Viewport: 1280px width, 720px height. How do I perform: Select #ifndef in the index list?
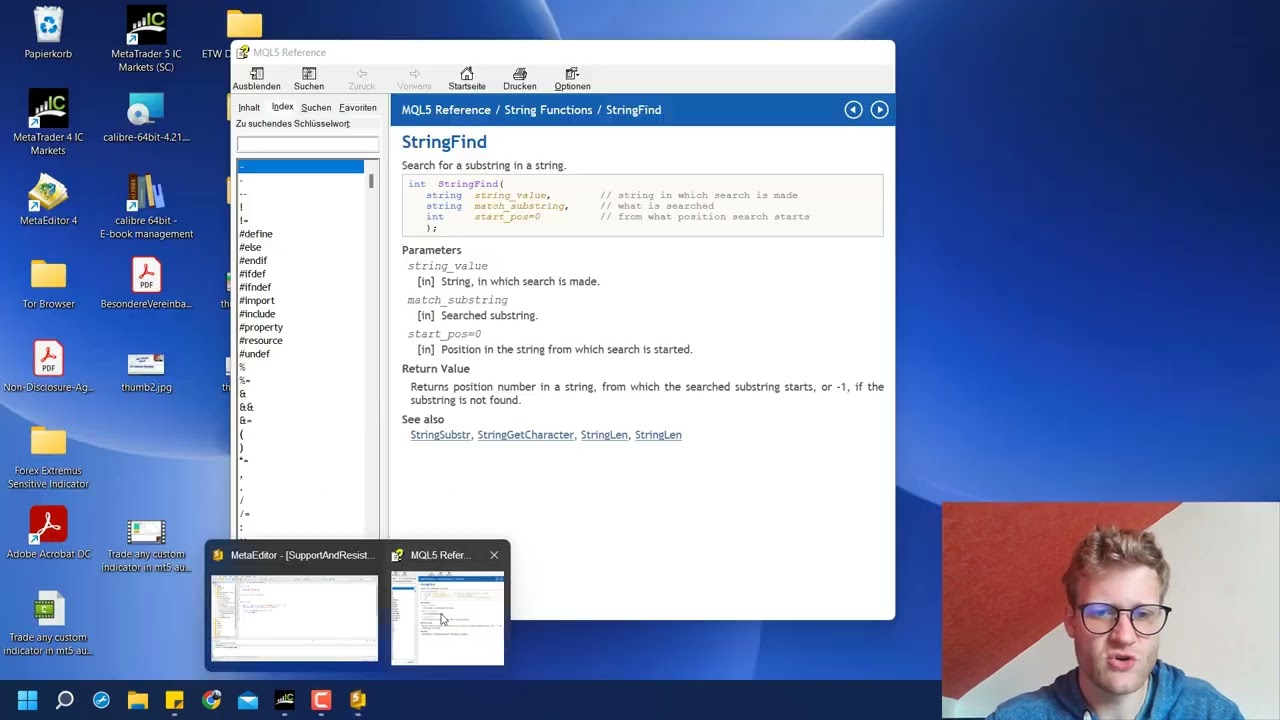[x=255, y=287]
